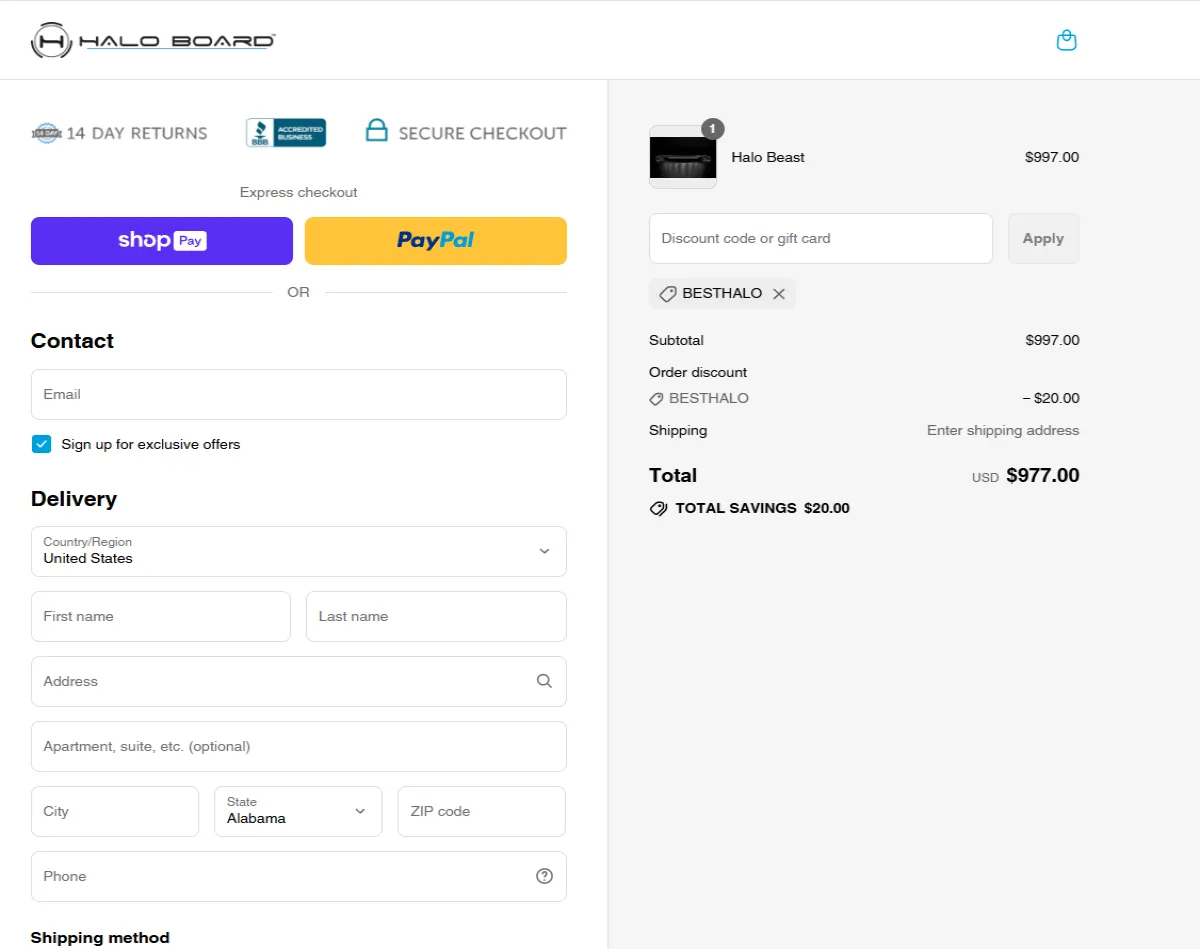
Task: Click the item quantity badge on Halo Beast
Action: click(x=712, y=129)
